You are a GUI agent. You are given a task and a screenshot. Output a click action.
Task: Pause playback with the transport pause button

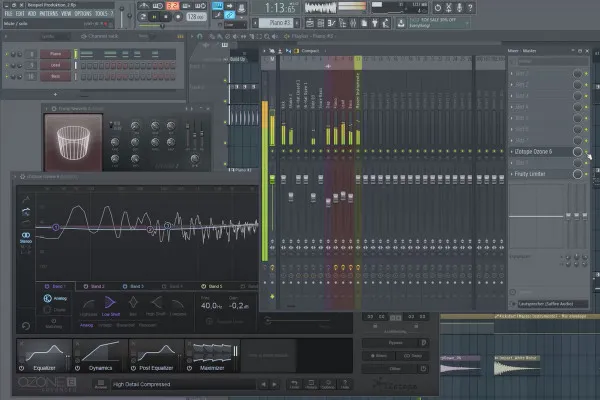(x=154, y=17)
